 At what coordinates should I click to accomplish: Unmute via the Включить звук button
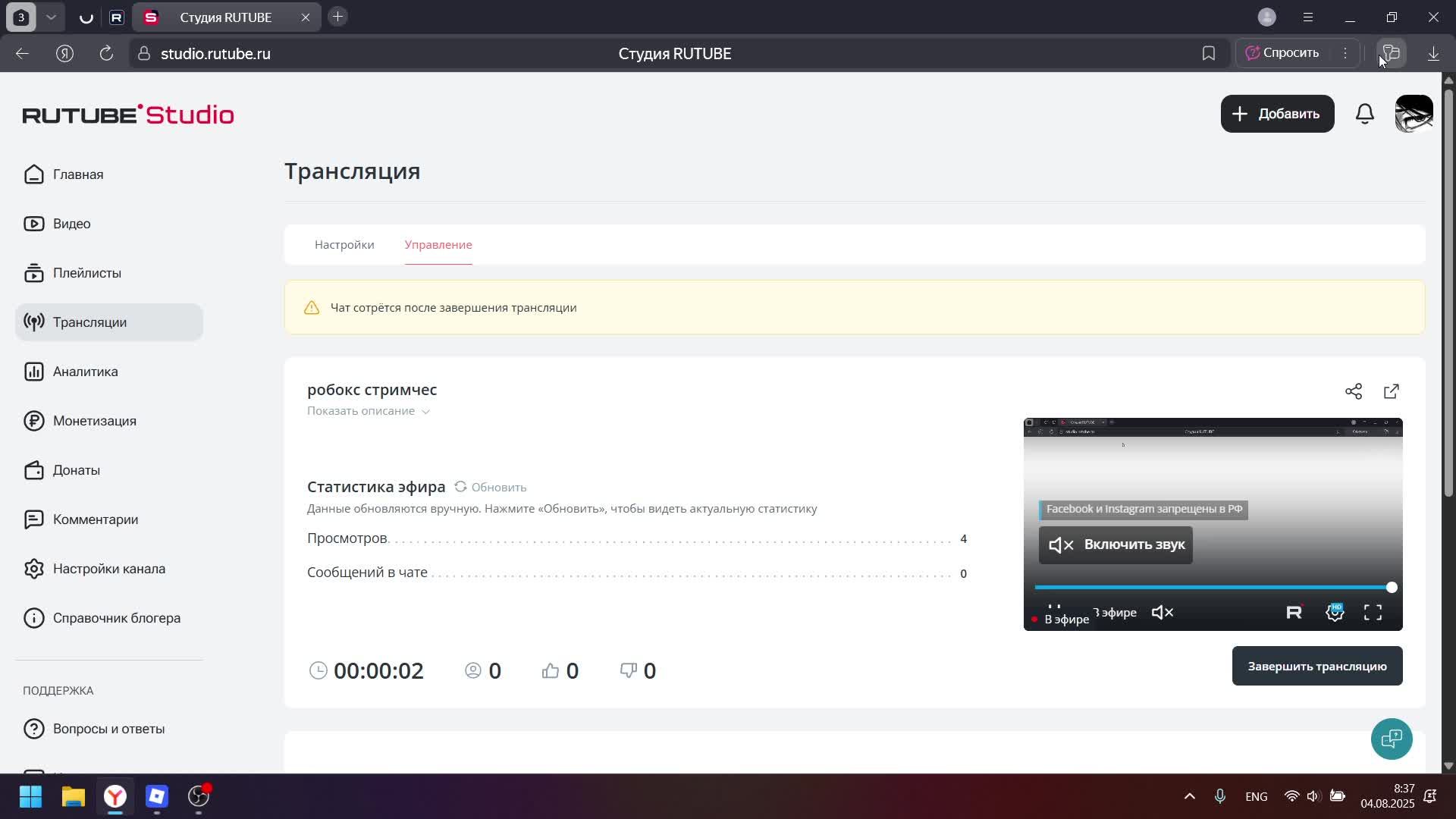(1114, 544)
